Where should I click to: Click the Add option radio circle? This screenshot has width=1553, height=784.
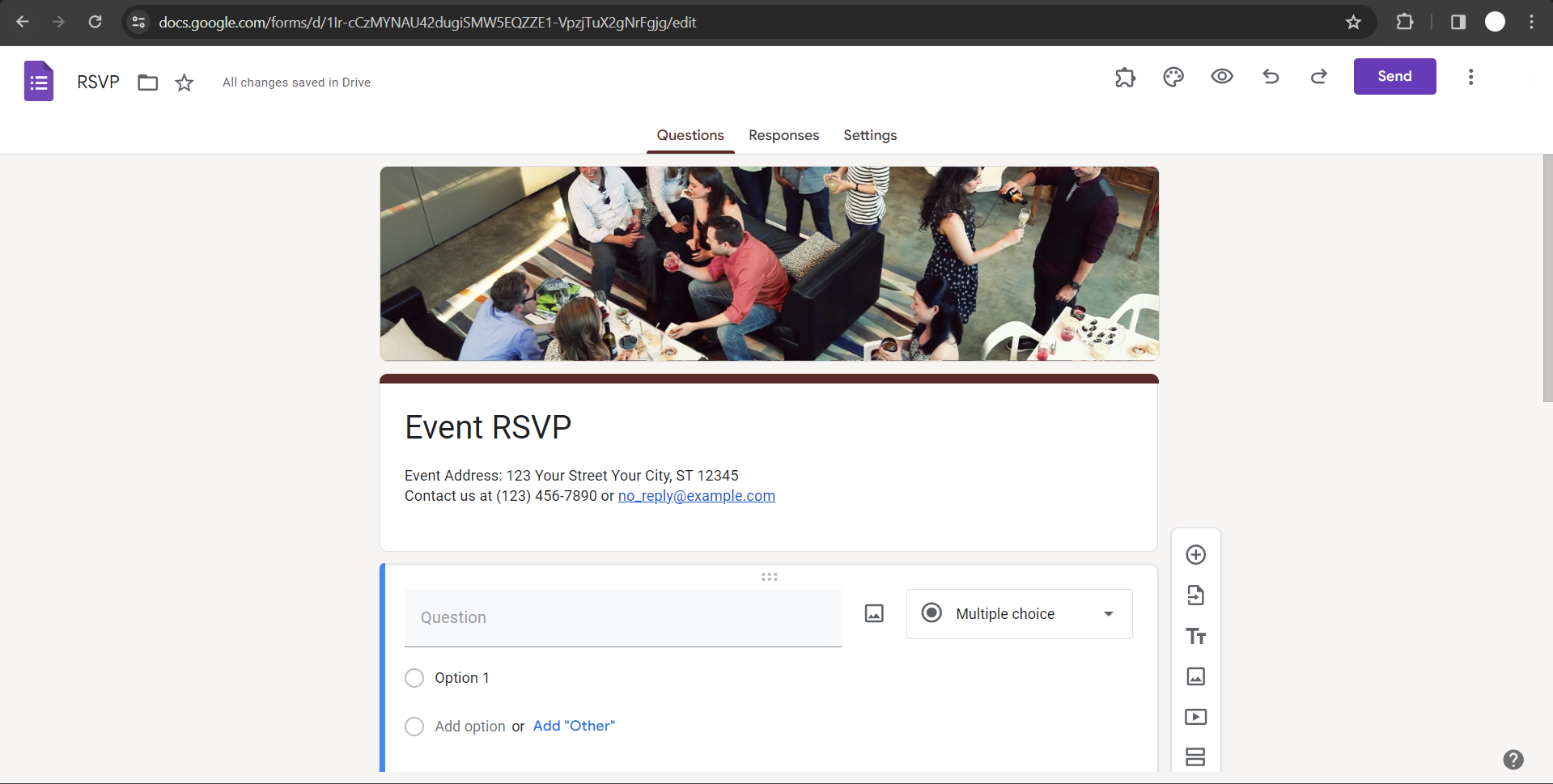pos(414,727)
